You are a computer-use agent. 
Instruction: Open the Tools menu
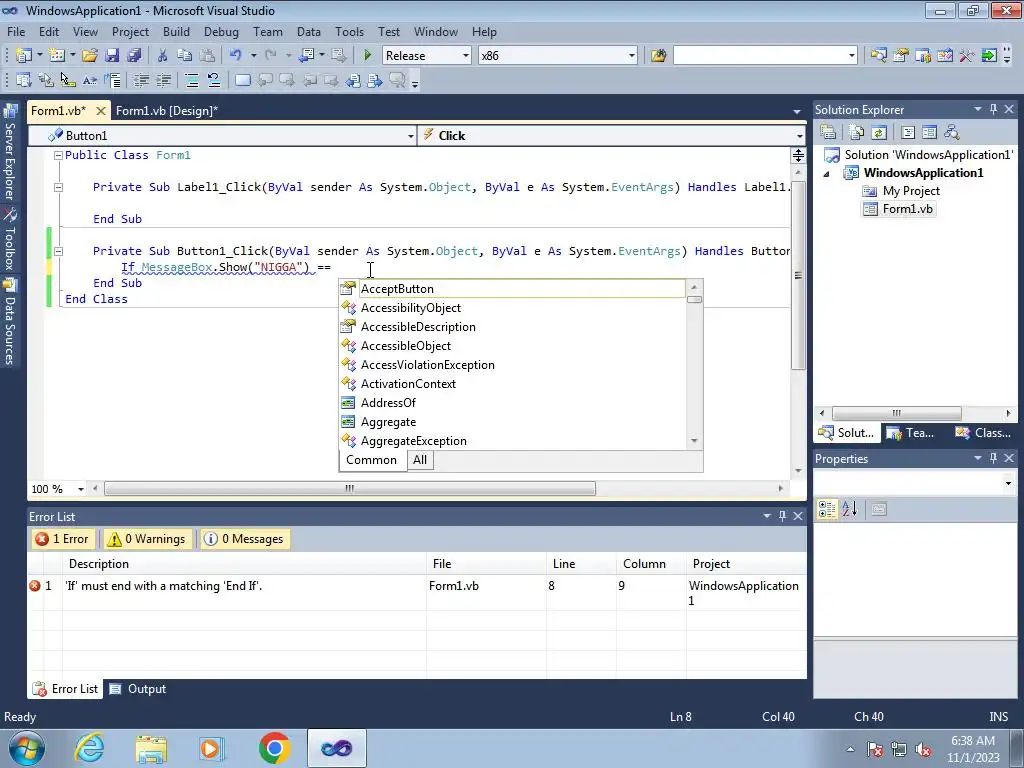coord(349,31)
